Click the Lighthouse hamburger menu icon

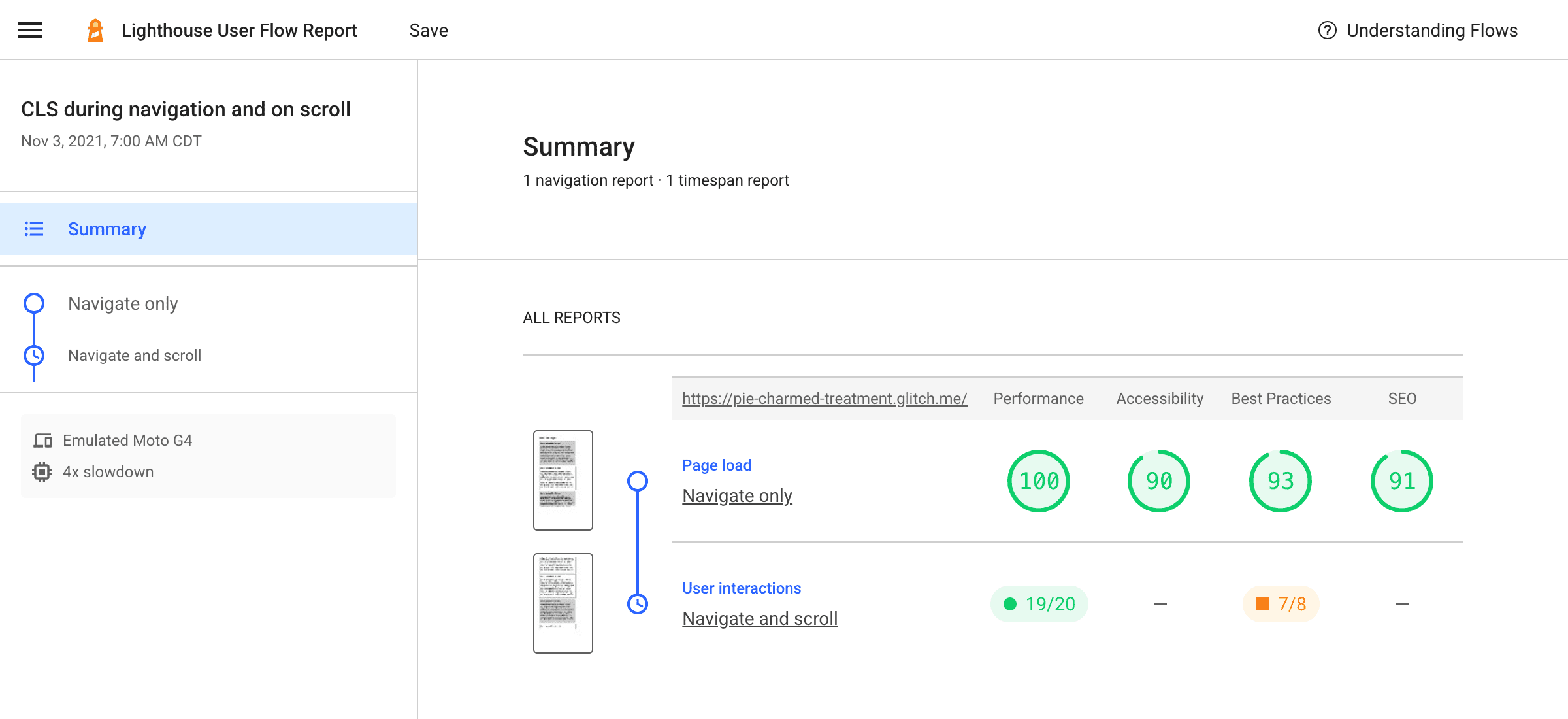(29, 29)
